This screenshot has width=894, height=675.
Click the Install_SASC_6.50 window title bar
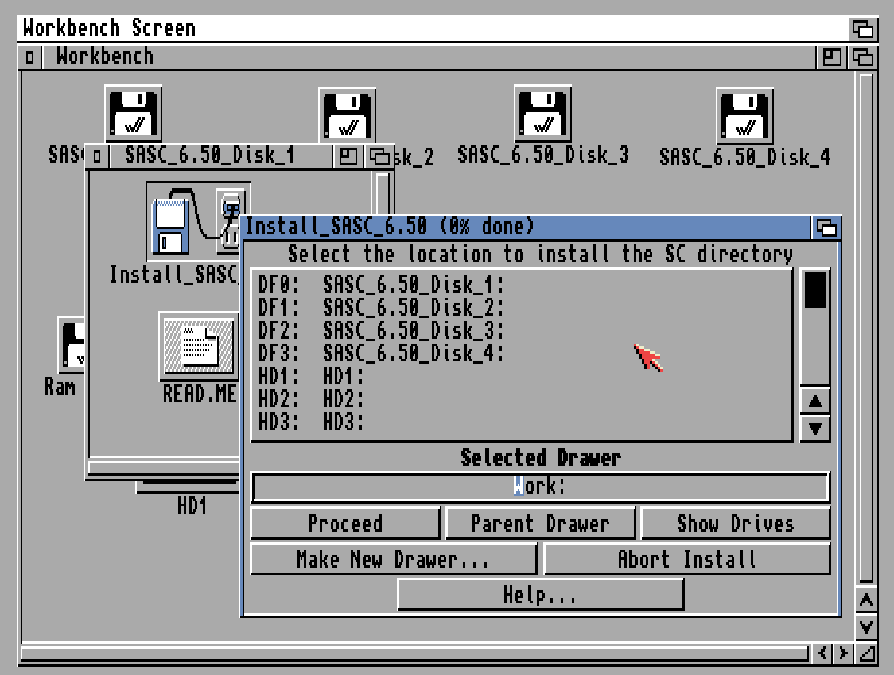pos(527,227)
